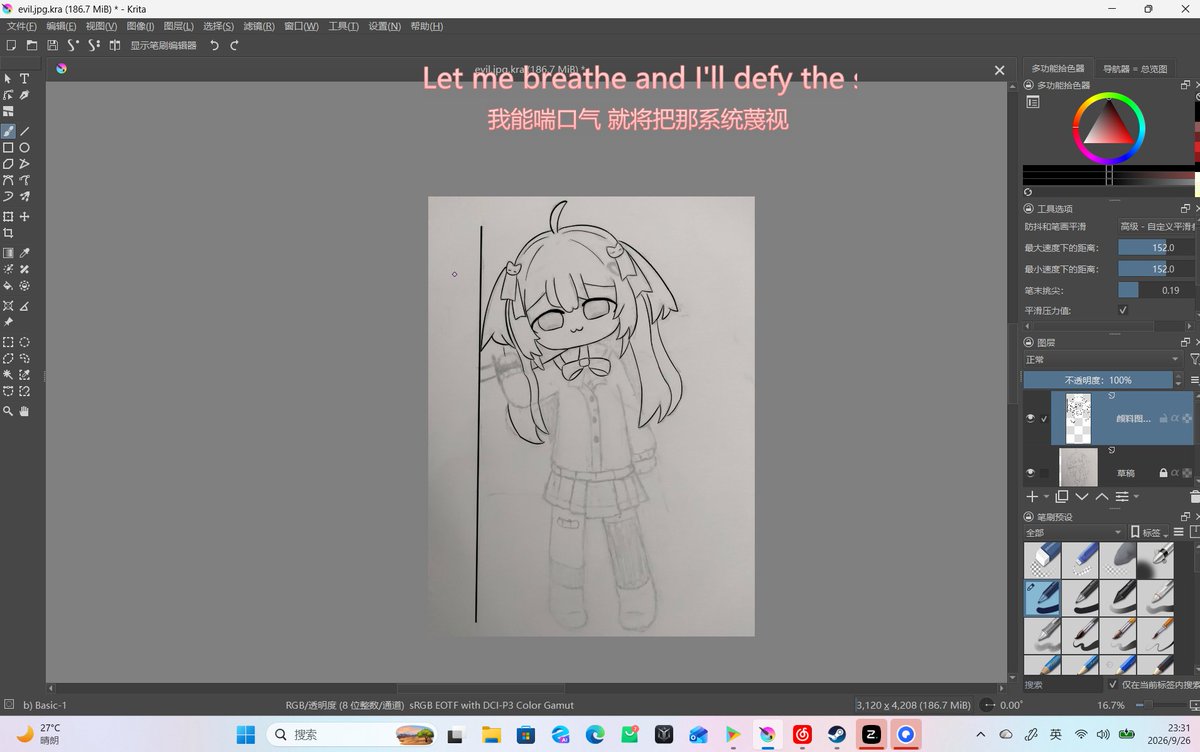1200x752 pixels.
Task: Click the brush preset 搜索 field
Action: [1062, 685]
